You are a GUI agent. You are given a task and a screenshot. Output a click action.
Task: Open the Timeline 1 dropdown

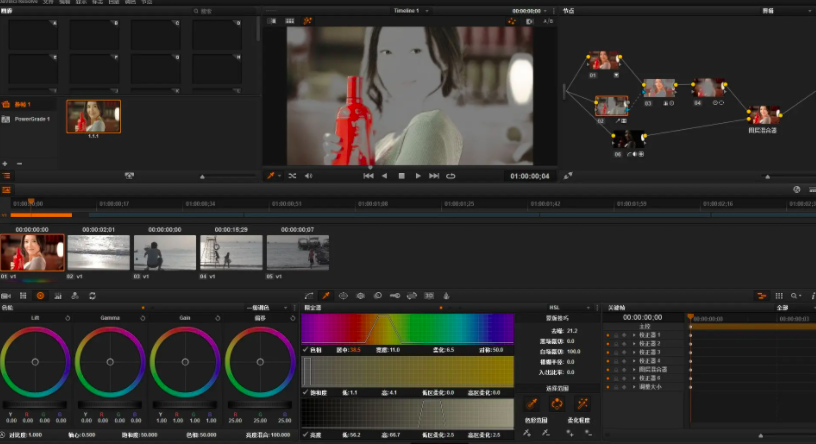411,10
